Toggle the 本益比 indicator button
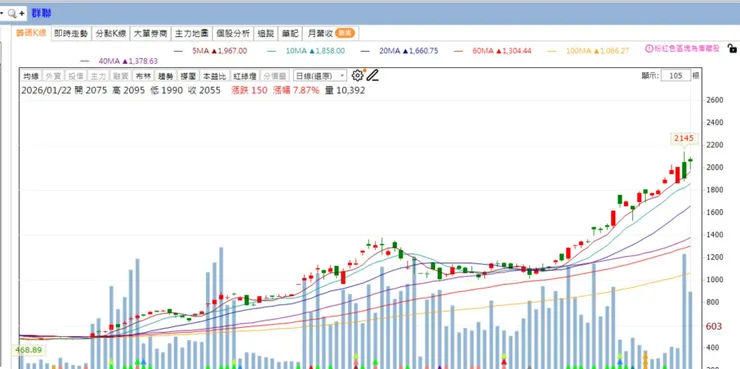Screen dimensions: 740x369 click(215, 75)
